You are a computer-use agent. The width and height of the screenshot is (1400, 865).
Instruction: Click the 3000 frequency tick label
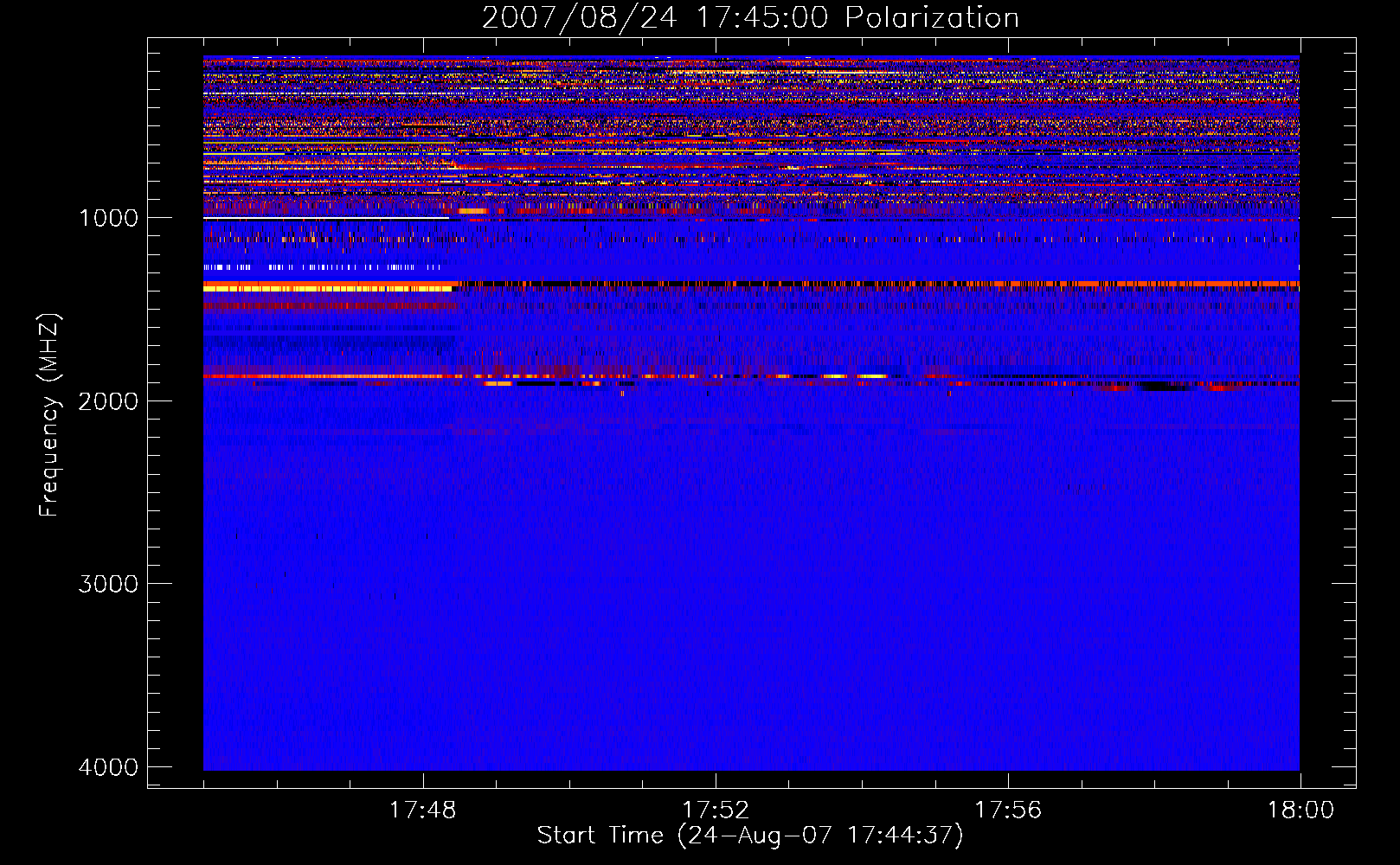coord(108,584)
